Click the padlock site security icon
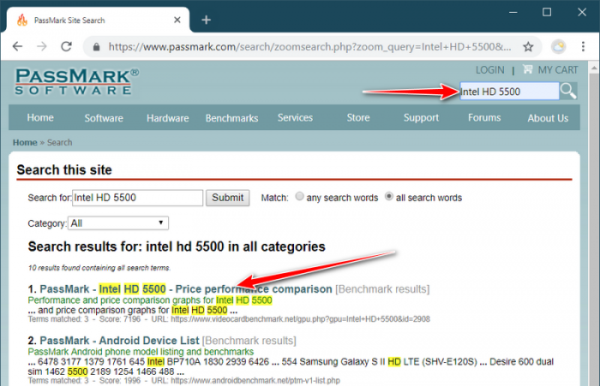 [x=96, y=47]
